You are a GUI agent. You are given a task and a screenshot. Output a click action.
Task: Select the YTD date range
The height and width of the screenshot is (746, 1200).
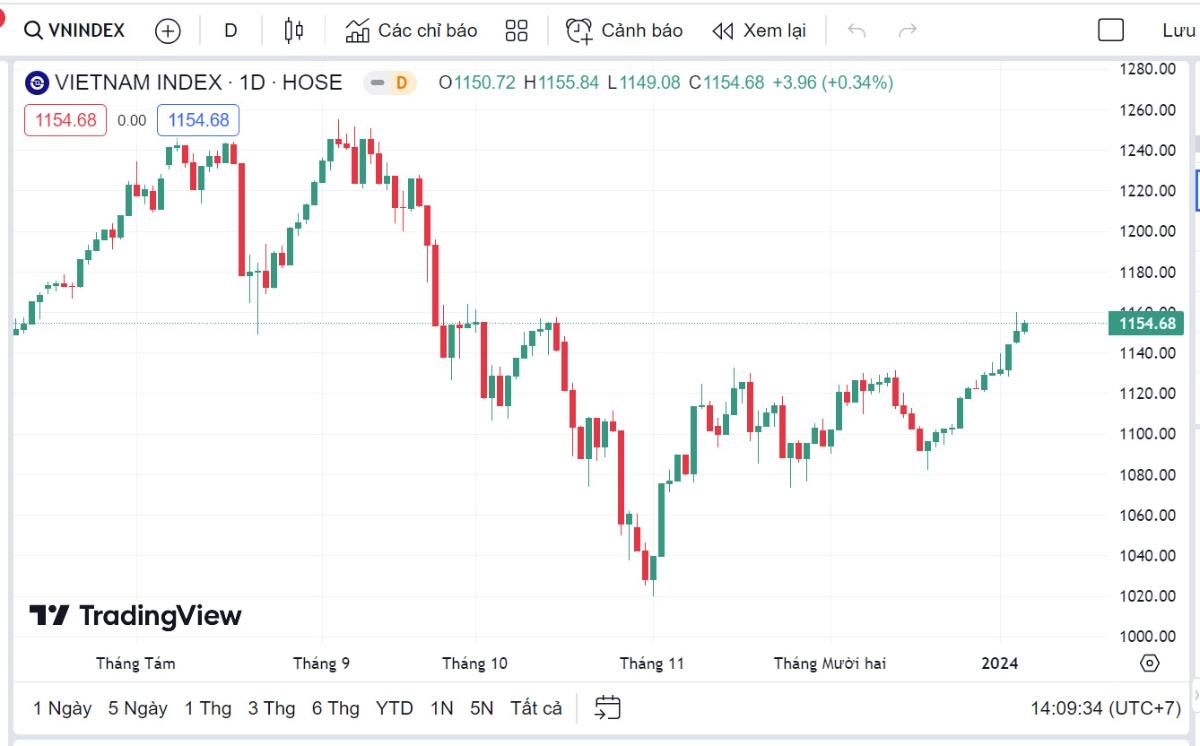(x=395, y=708)
